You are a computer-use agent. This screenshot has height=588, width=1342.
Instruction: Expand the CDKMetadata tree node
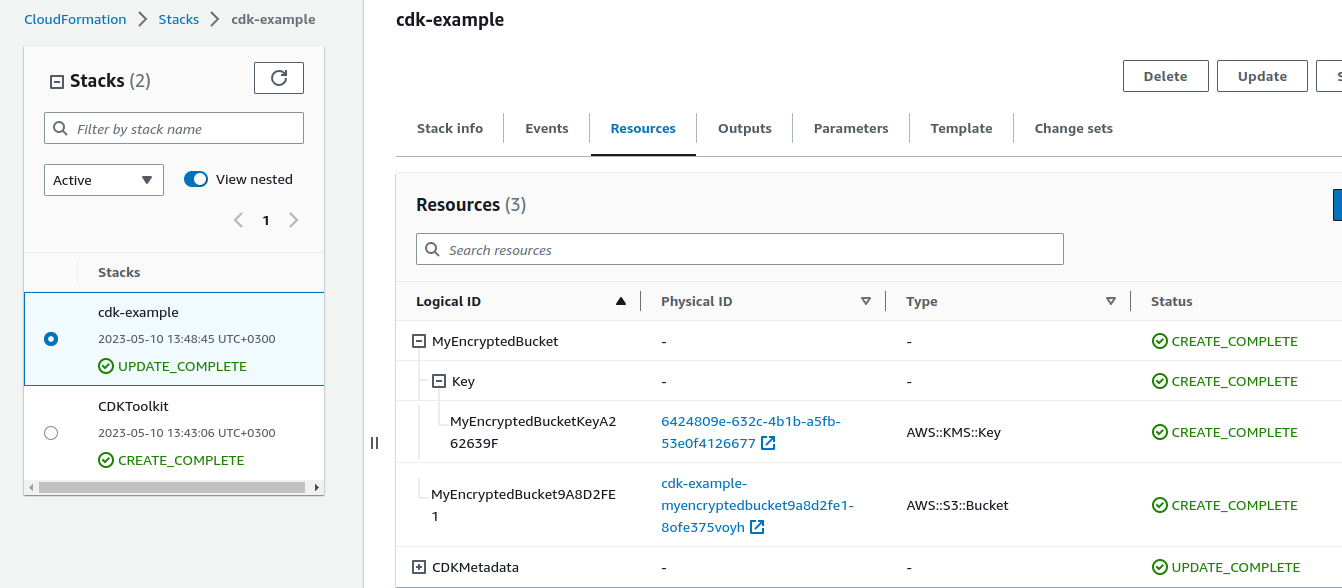tap(419, 567)
